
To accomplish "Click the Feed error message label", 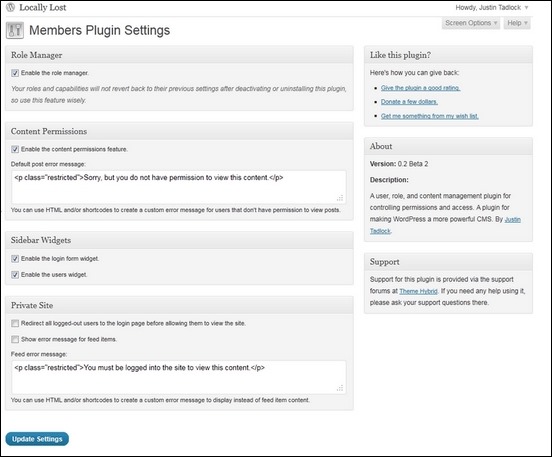I will (x=39, y=354).
